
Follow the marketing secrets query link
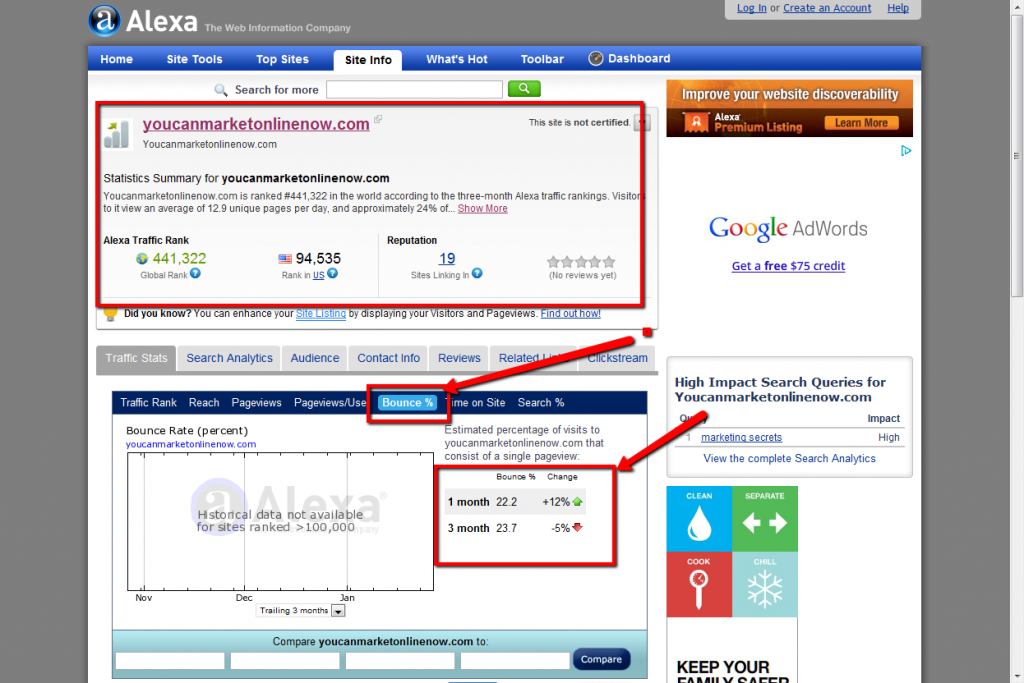[x=741, y=437]
